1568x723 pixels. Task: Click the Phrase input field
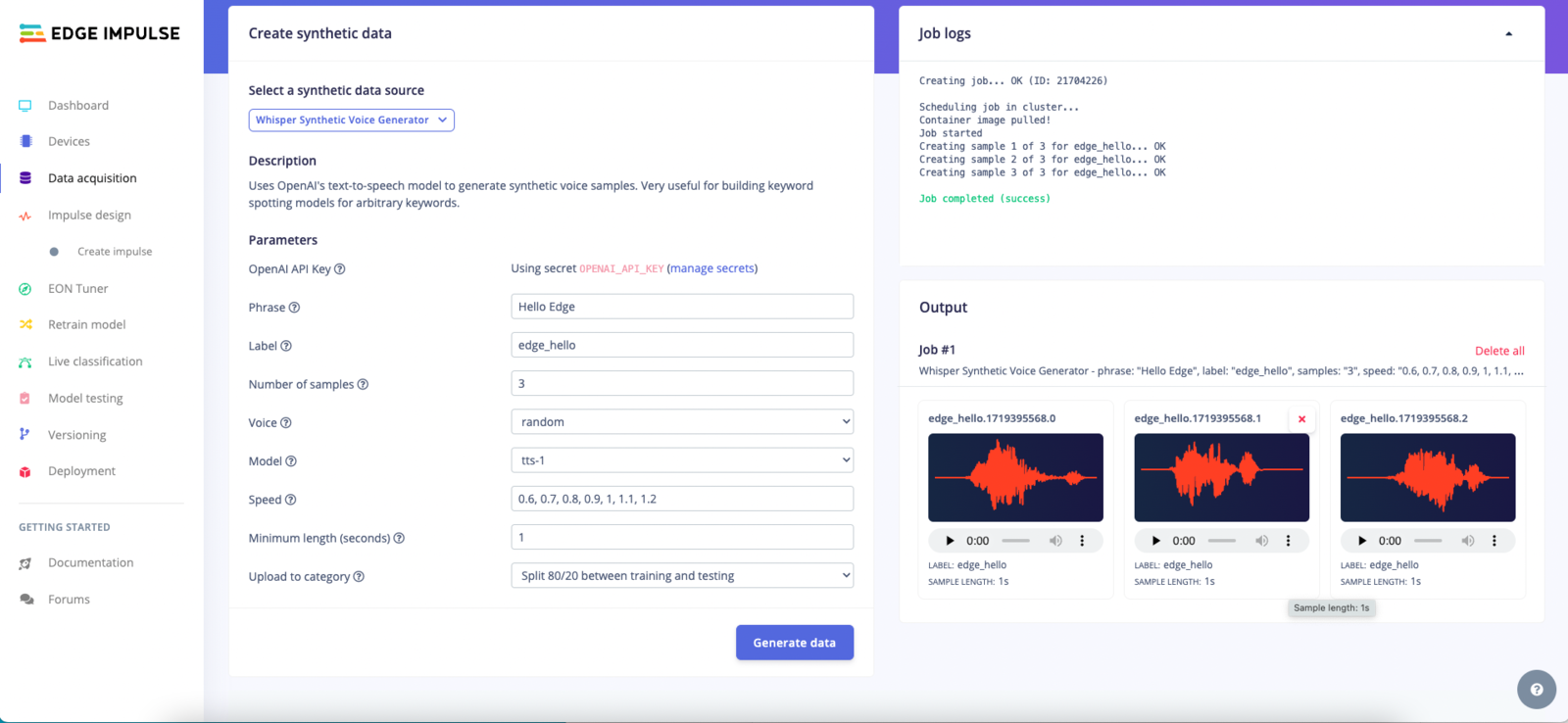tap(682, 307)
